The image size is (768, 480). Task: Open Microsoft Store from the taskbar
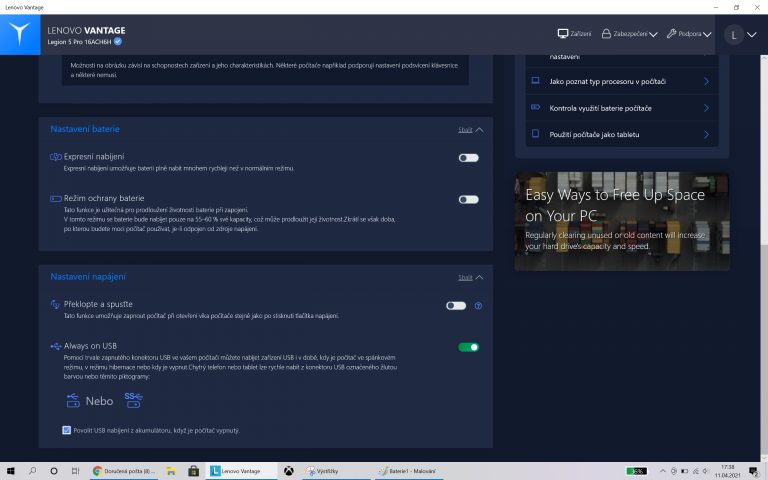(193, 470)
